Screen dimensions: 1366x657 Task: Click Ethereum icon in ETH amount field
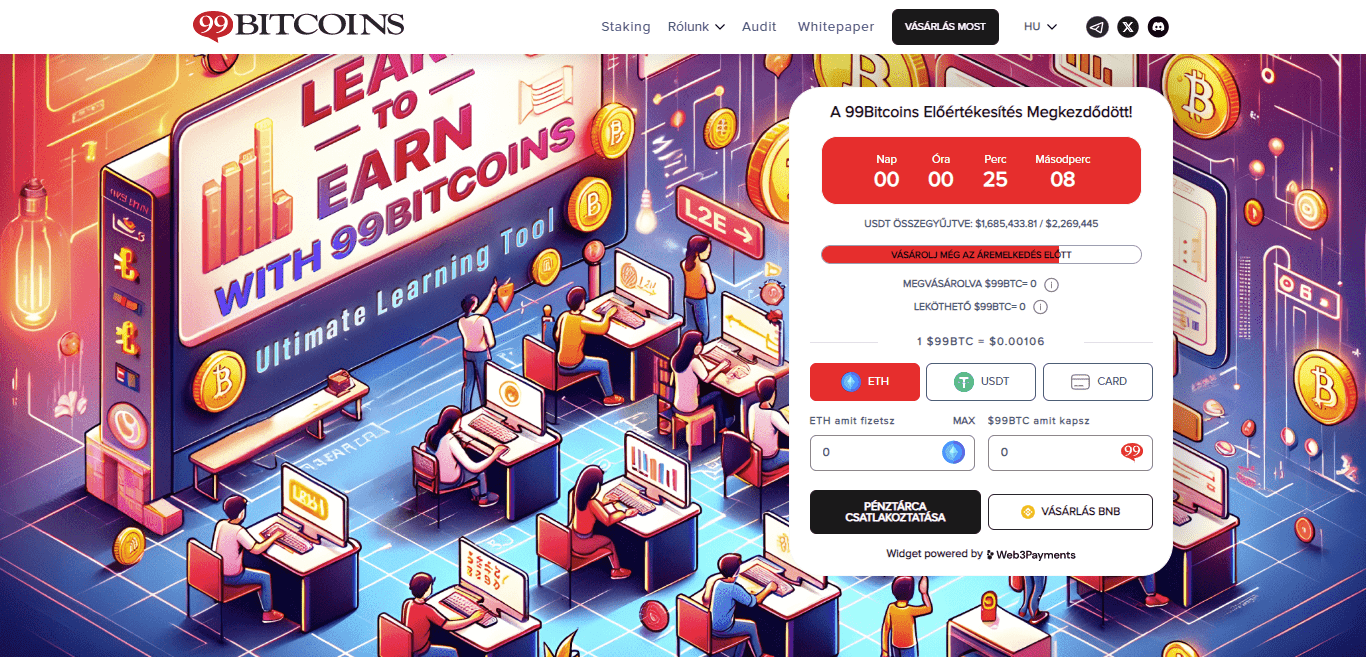tap(954, 452)
